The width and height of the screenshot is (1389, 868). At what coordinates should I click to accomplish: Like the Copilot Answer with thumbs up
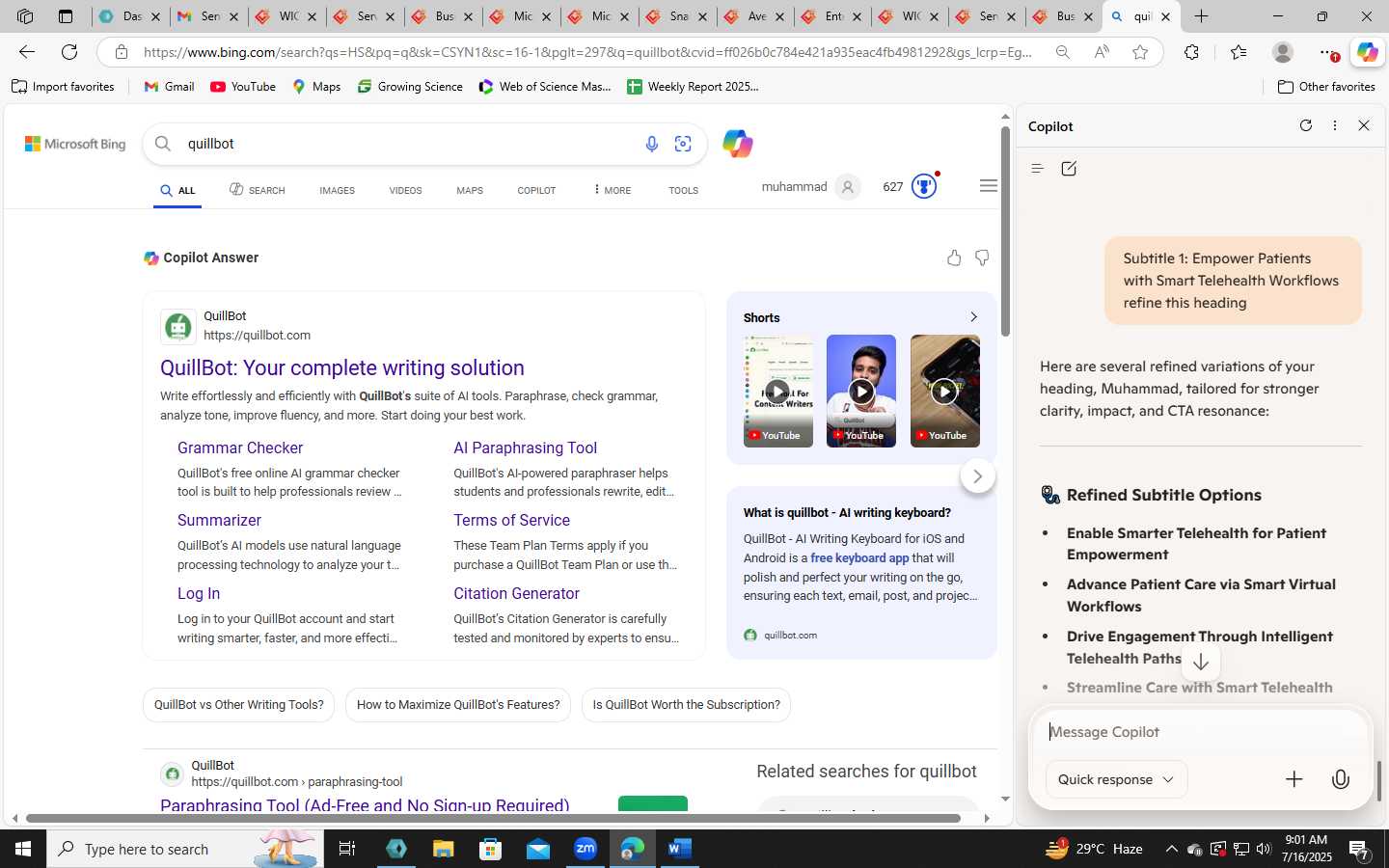click(954, 258)
